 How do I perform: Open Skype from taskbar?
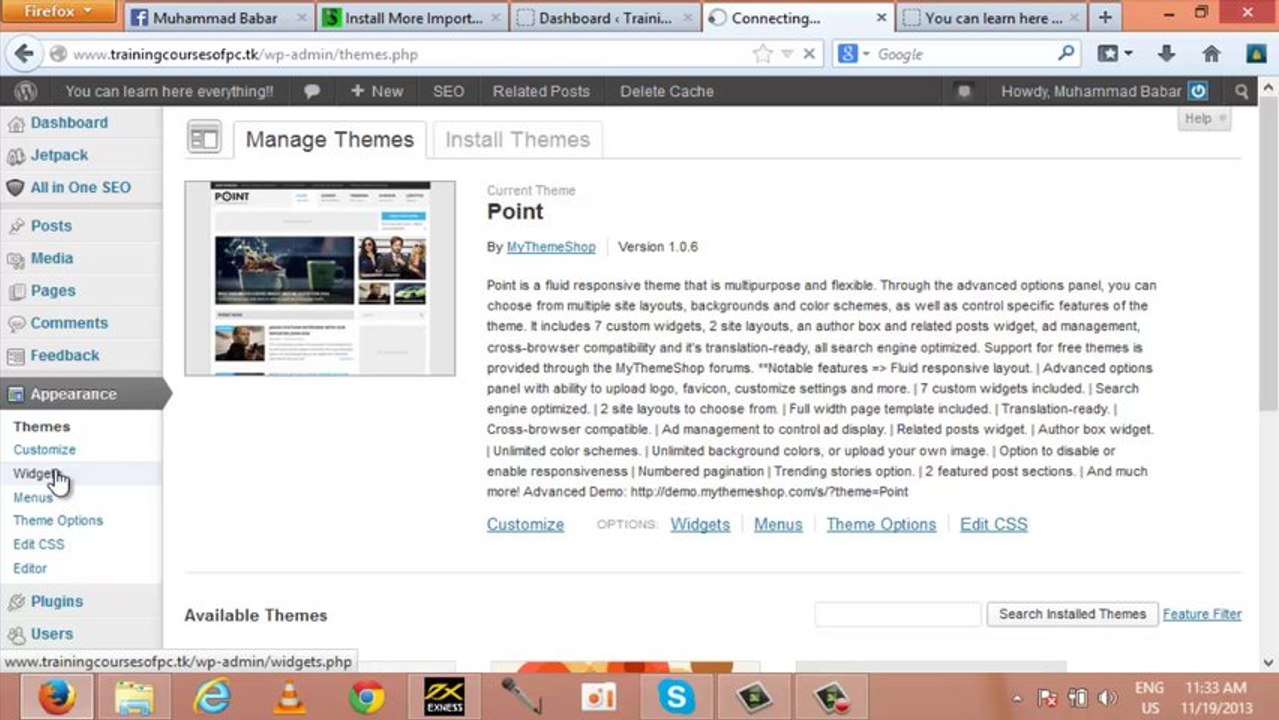(x=676, y=696)
